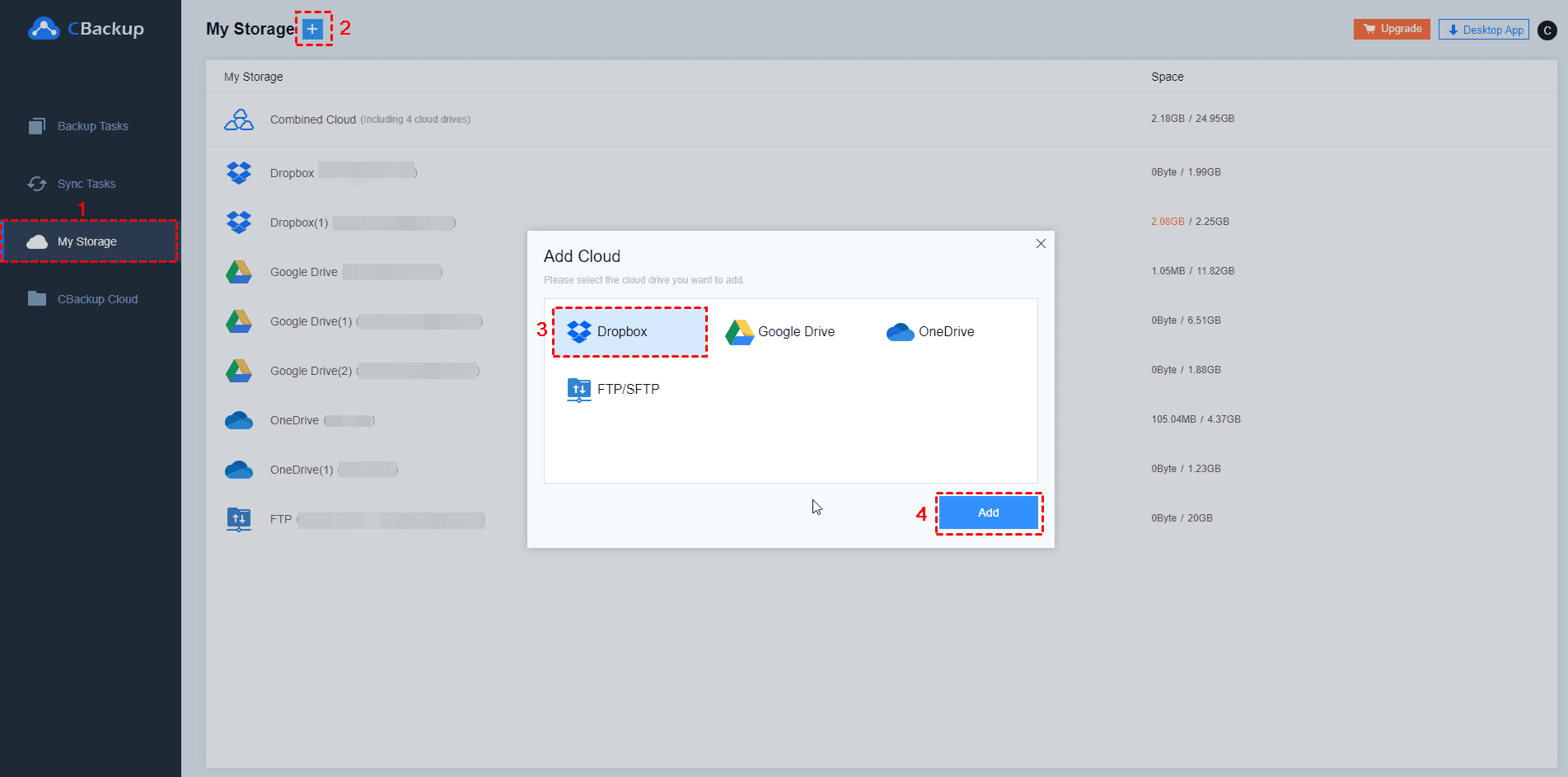
Task: Click the 2.08GB / 2.25GB space value
Action: point(1191,222)
